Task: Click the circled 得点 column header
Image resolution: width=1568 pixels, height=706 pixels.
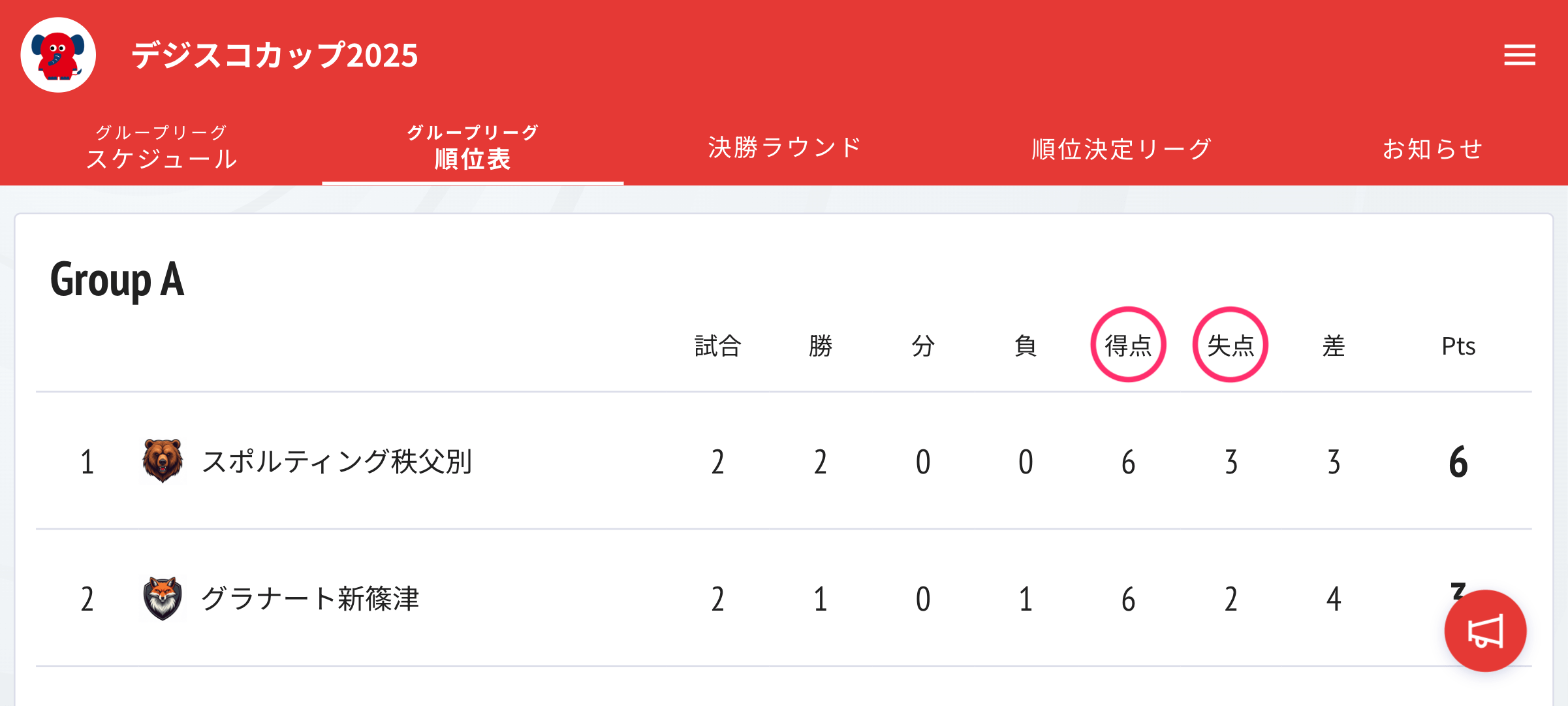Action: pos(1128,345)
